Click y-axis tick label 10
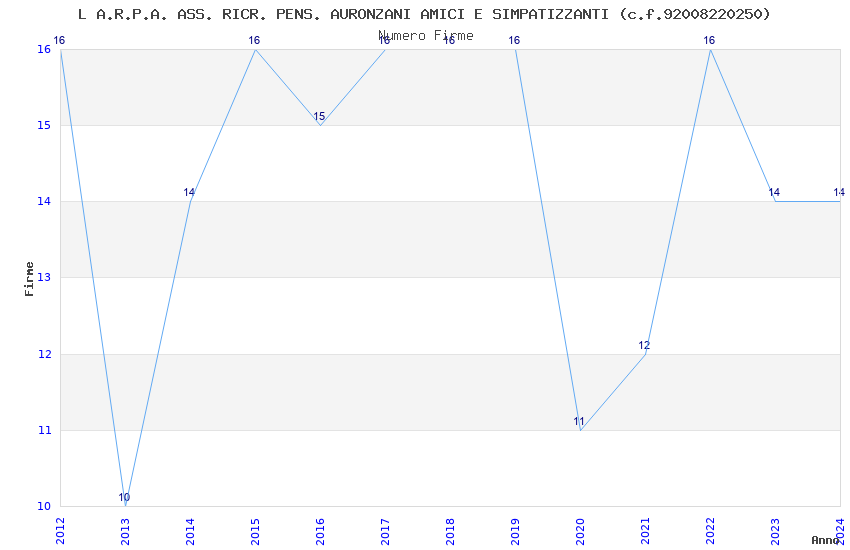The image size is (850, 550). click(x=44, y=506)
